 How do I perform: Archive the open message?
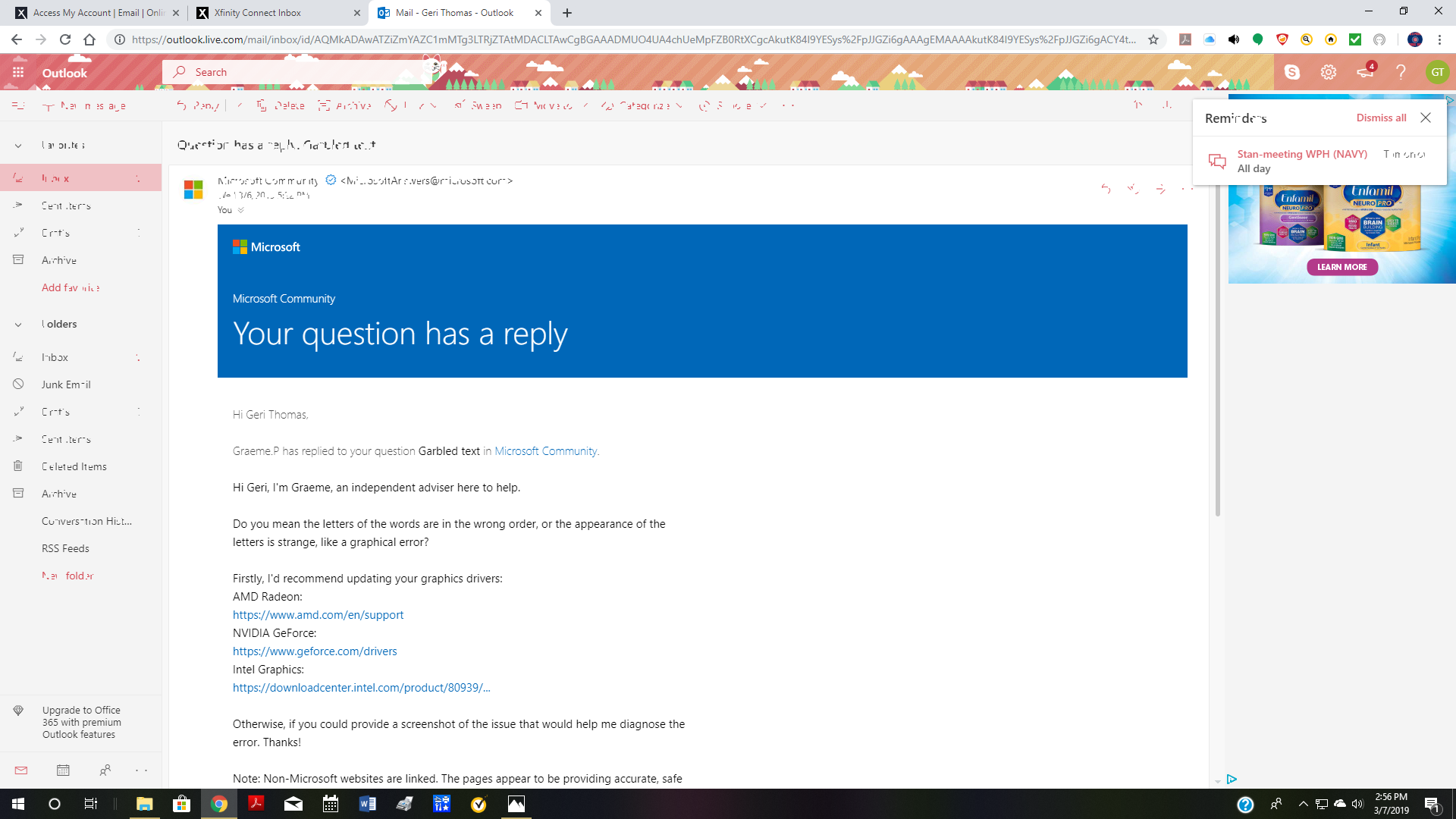(344, 105)
